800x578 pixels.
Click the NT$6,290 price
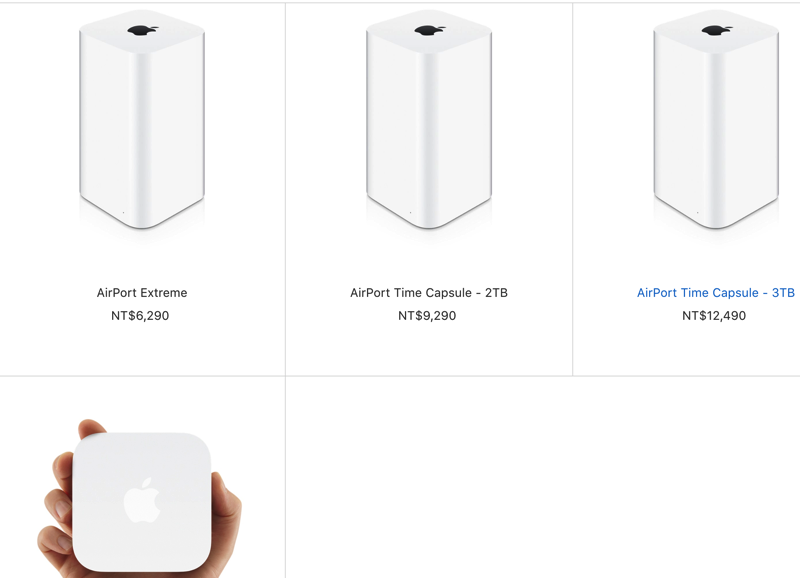140,316
